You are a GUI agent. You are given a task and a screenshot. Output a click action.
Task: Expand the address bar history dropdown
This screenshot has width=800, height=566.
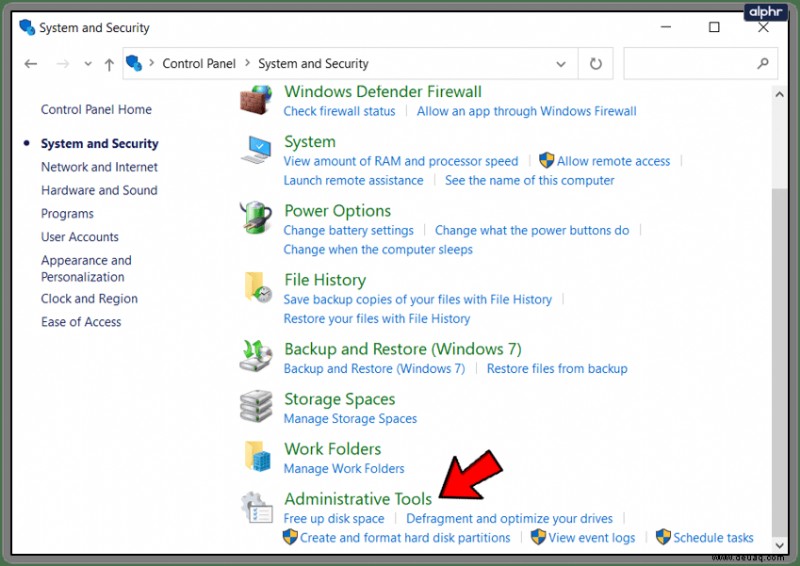(561, 64)
